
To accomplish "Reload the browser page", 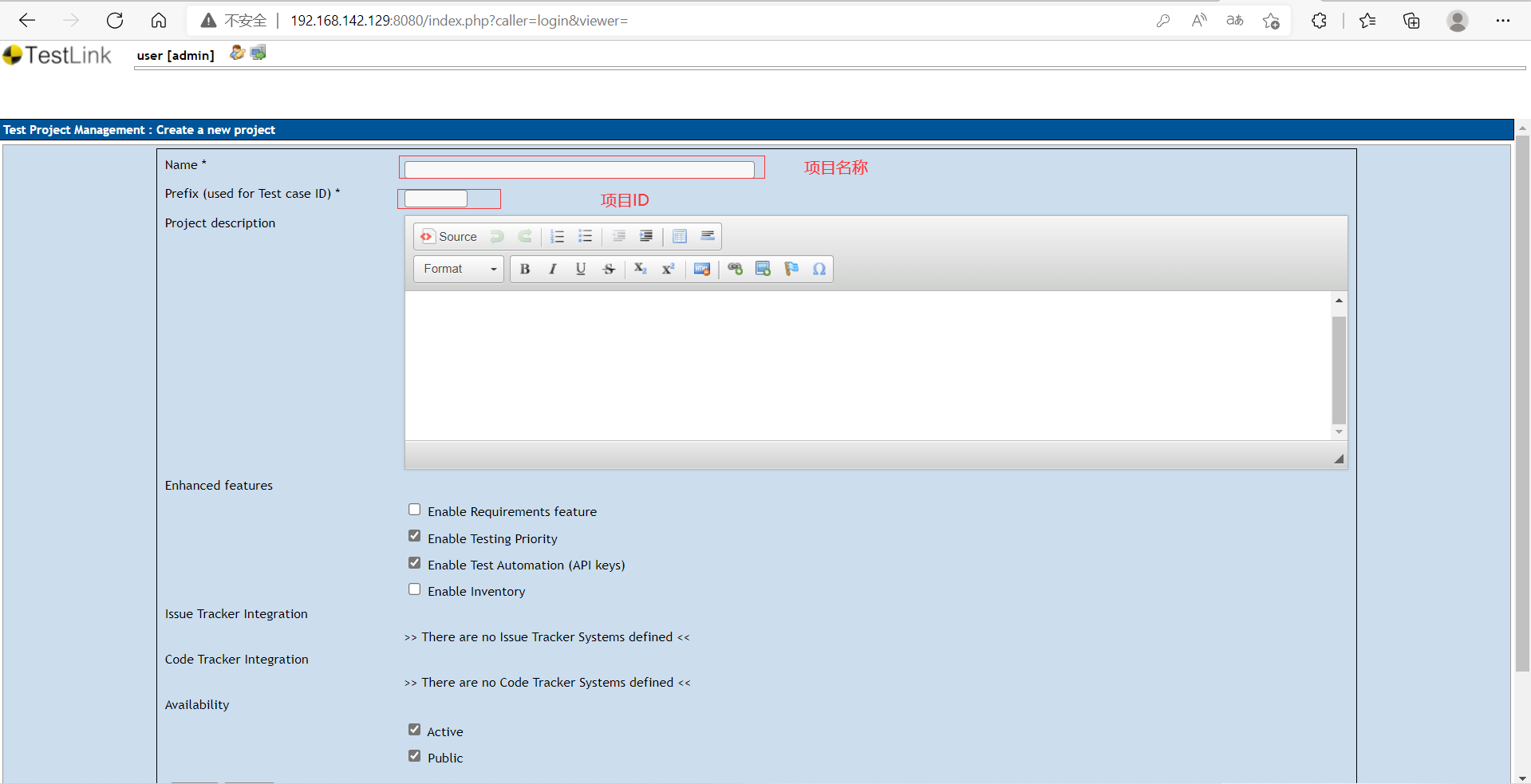I will pyautogui.click(x=115, y=21).
